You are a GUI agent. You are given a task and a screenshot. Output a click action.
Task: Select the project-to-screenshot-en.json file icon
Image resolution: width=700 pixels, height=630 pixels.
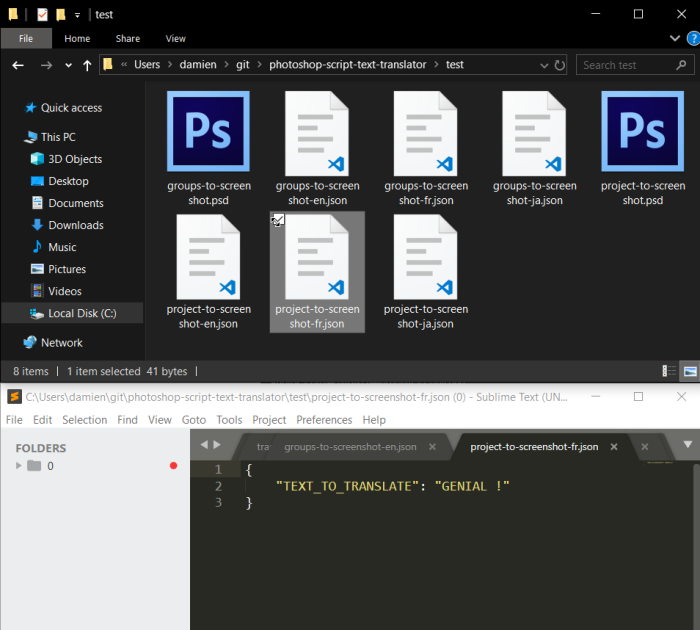click(x=208, y=257)
